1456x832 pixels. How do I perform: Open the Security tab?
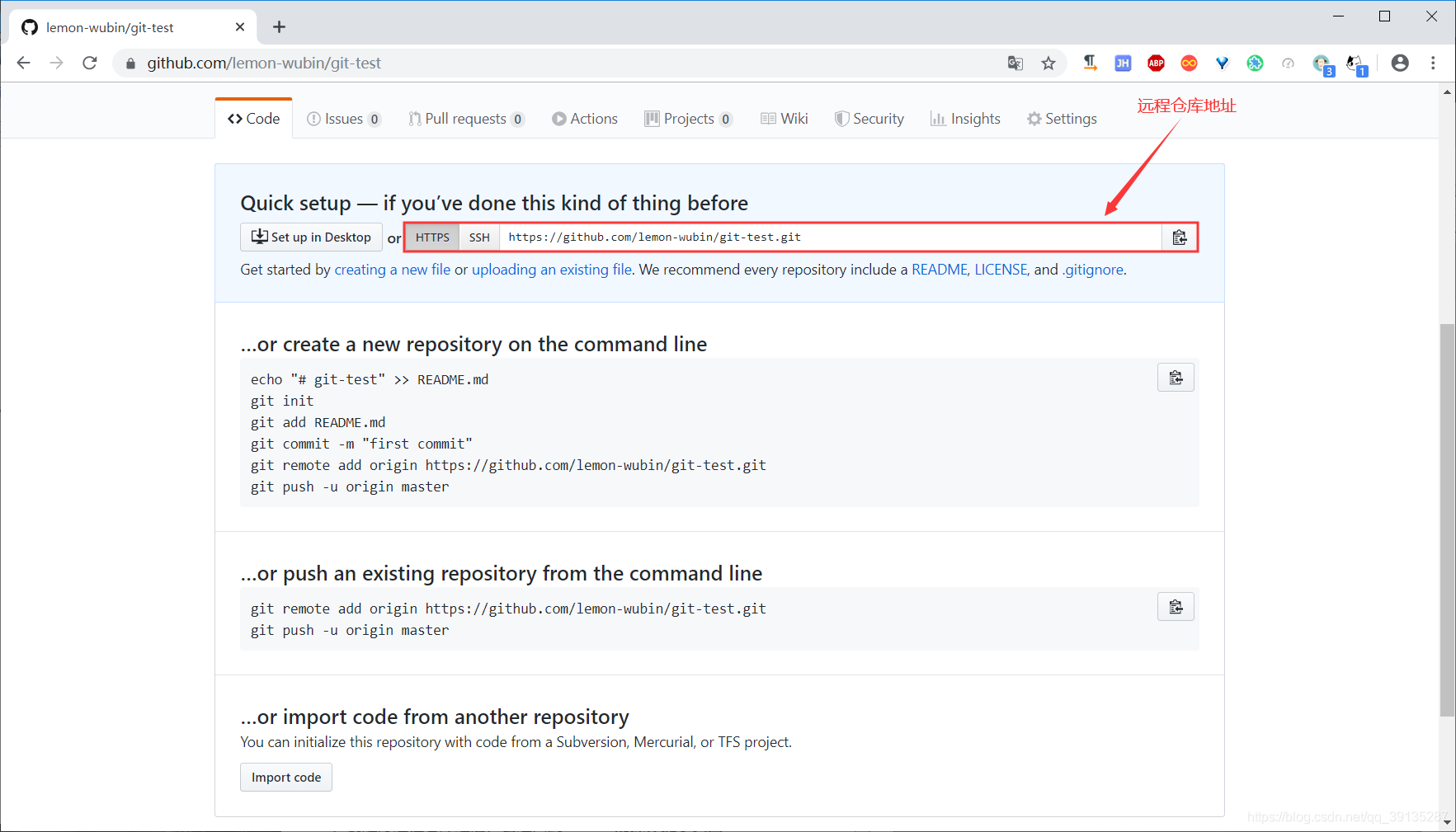point(869,119)
